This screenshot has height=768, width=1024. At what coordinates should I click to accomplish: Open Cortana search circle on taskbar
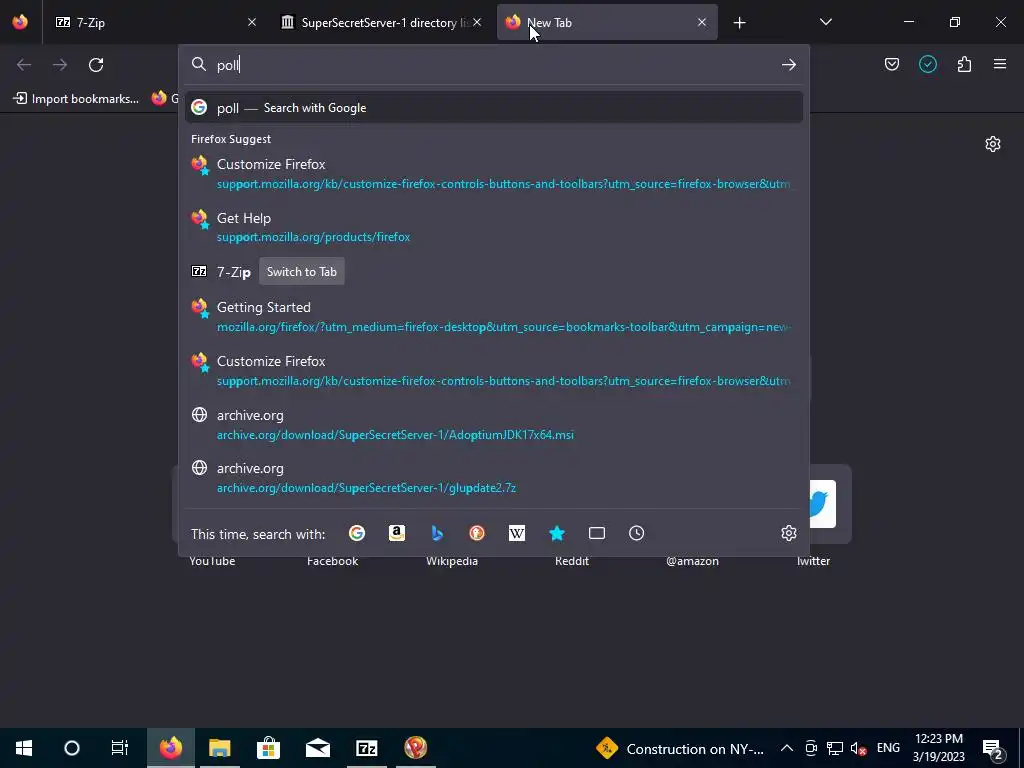(x=72, y=748)
